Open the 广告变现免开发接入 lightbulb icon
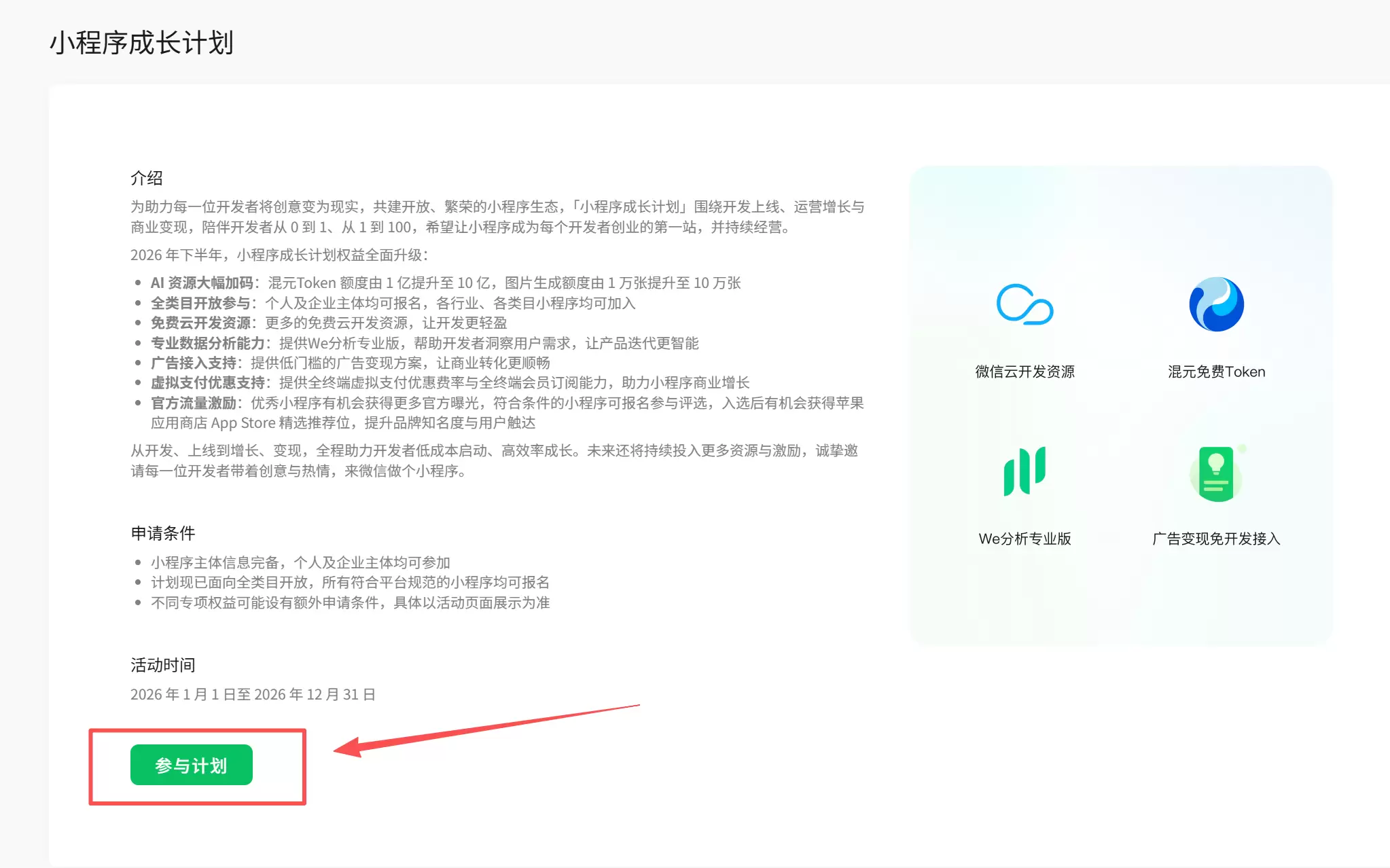This screenshot has width=1390, height=868. 1217,473
